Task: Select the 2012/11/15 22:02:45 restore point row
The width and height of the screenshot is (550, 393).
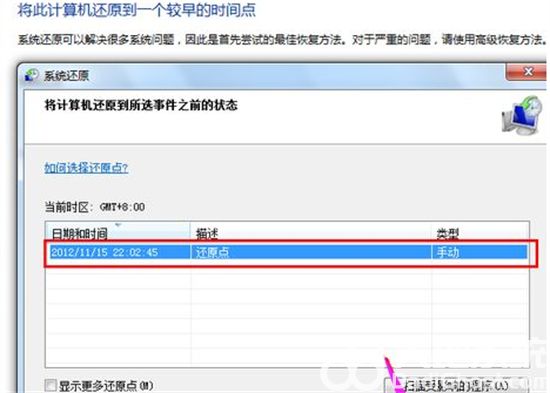Action: pyautogui.click(x=288, y=252)
